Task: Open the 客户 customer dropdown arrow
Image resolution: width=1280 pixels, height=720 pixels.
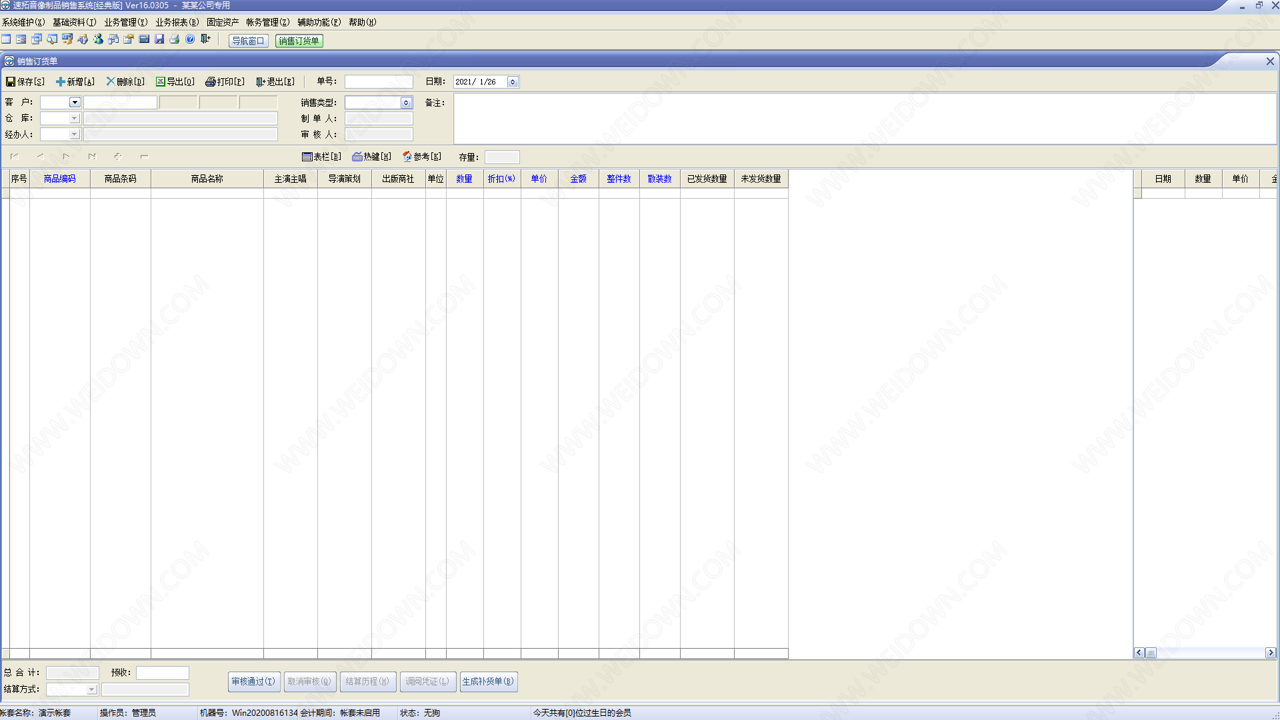Action: pos(74,102)
